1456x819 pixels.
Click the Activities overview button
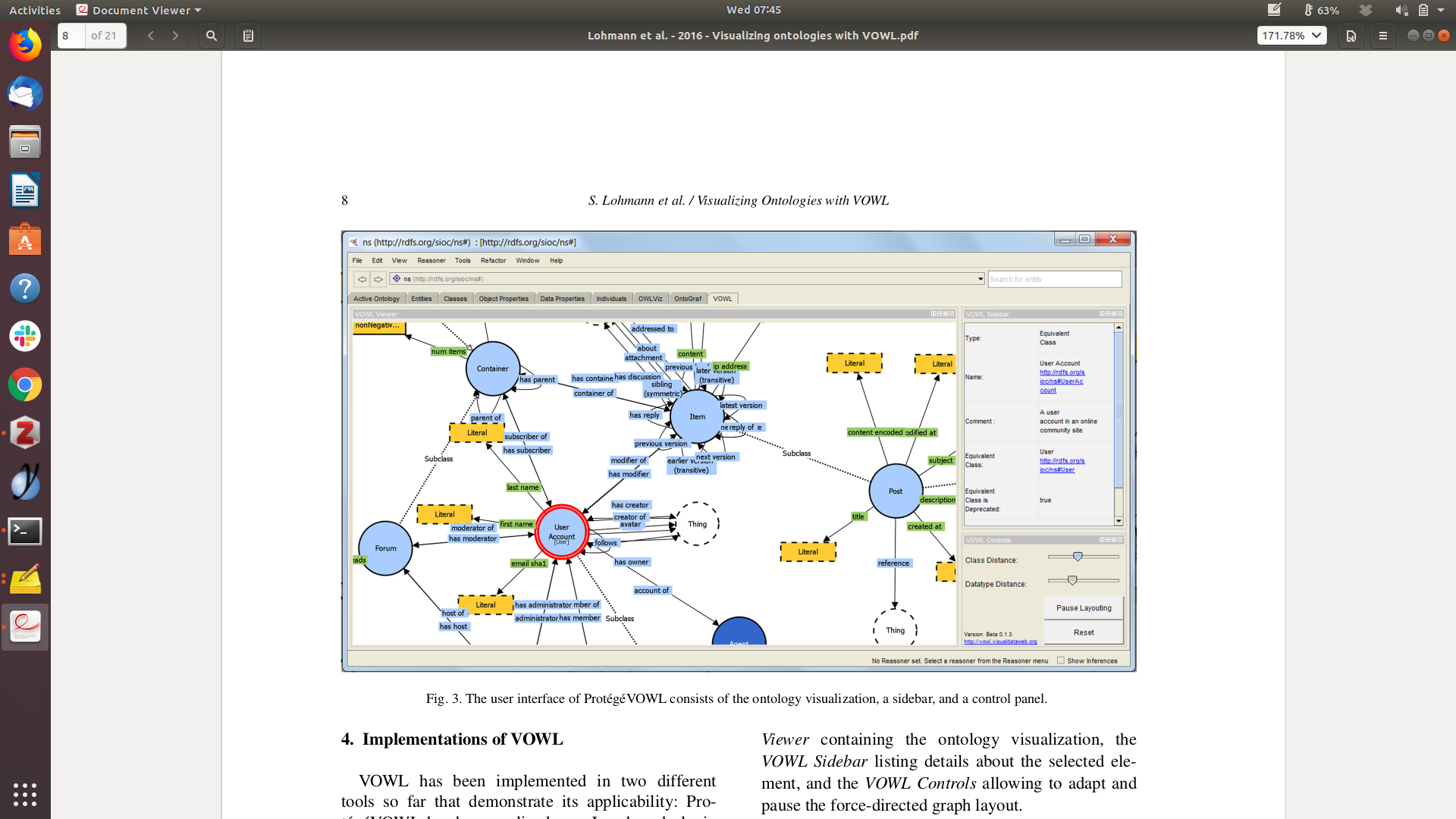(34, 10)
